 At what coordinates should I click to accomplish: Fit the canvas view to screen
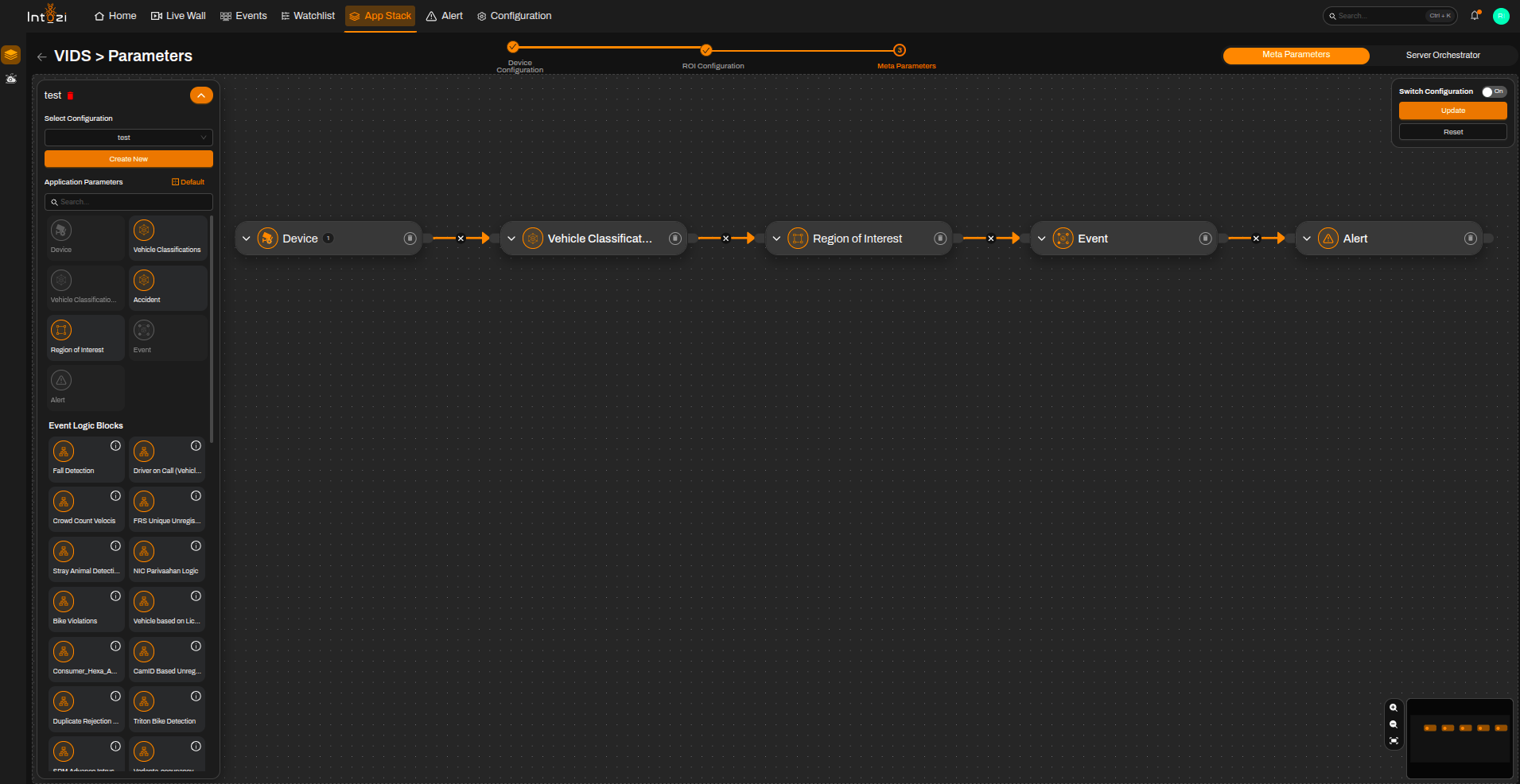(x=1394, y=741)
